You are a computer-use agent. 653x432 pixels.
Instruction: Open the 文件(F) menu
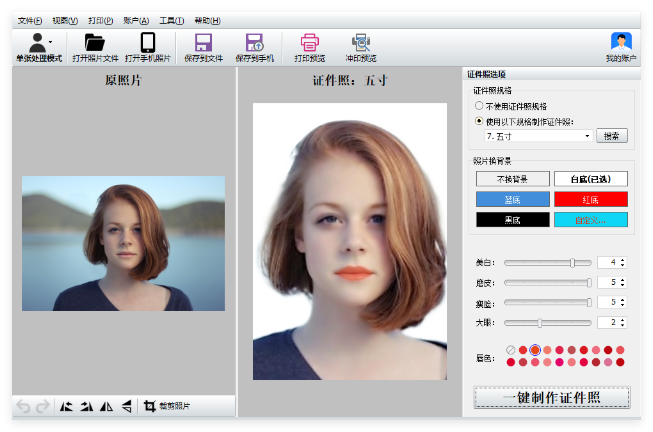coord(30,20)
